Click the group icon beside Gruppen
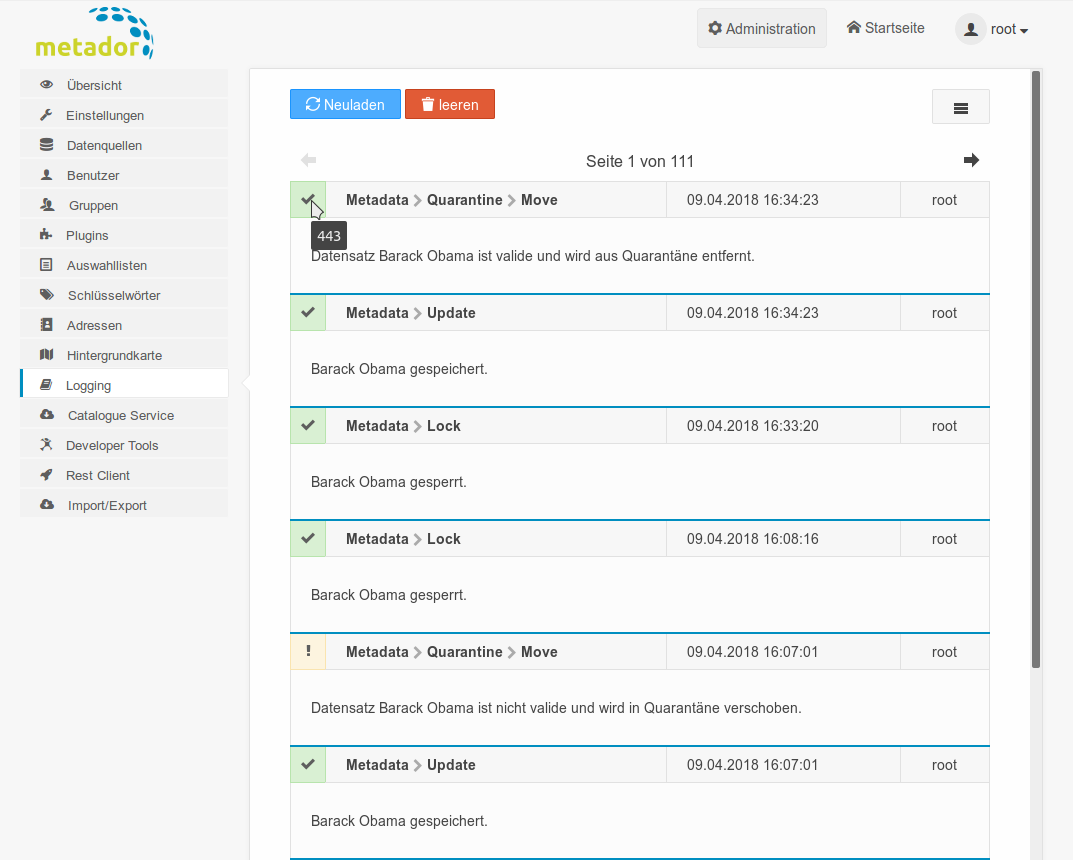 (47, 205)
